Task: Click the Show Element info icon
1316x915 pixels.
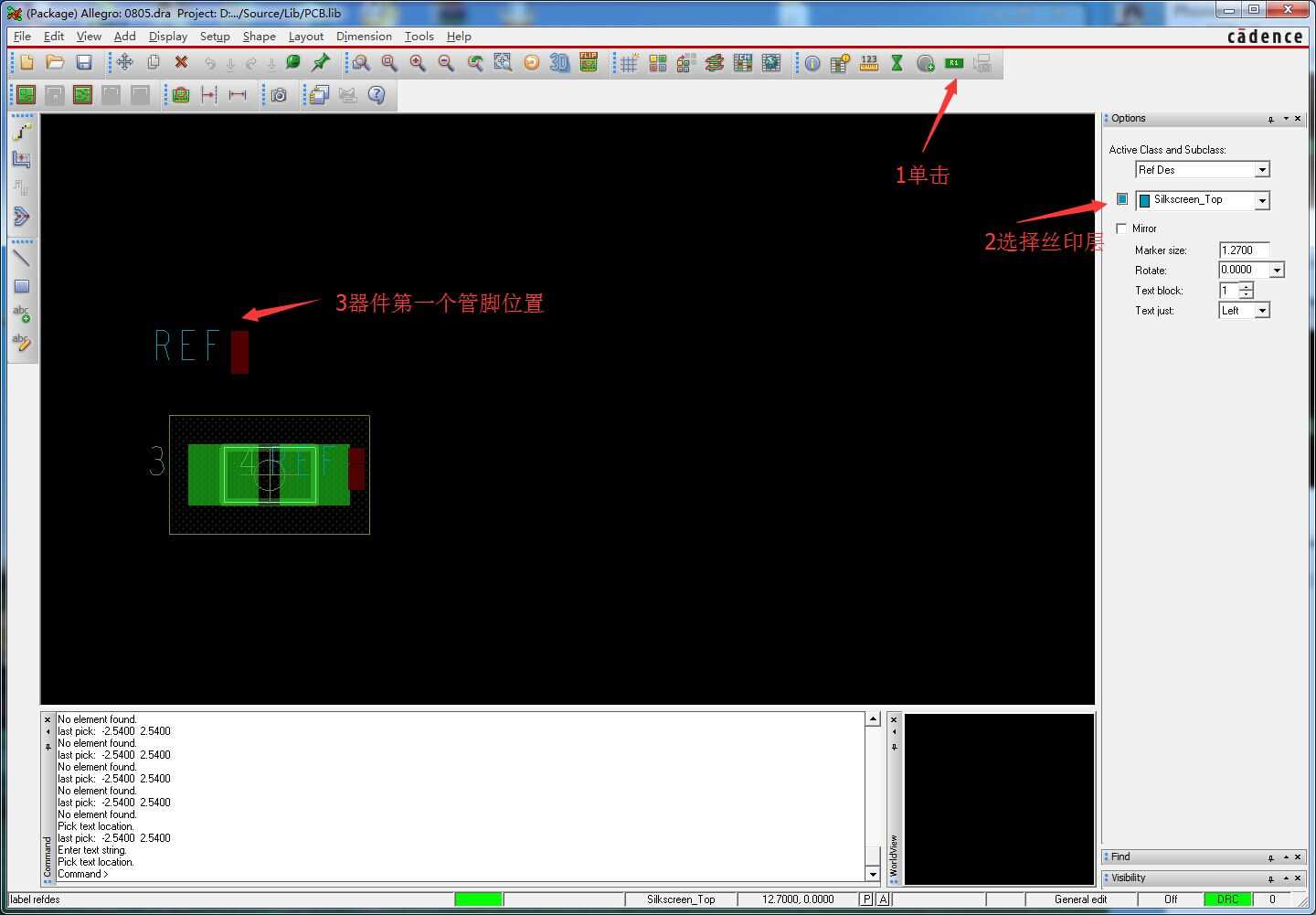Action: point(812,63)
